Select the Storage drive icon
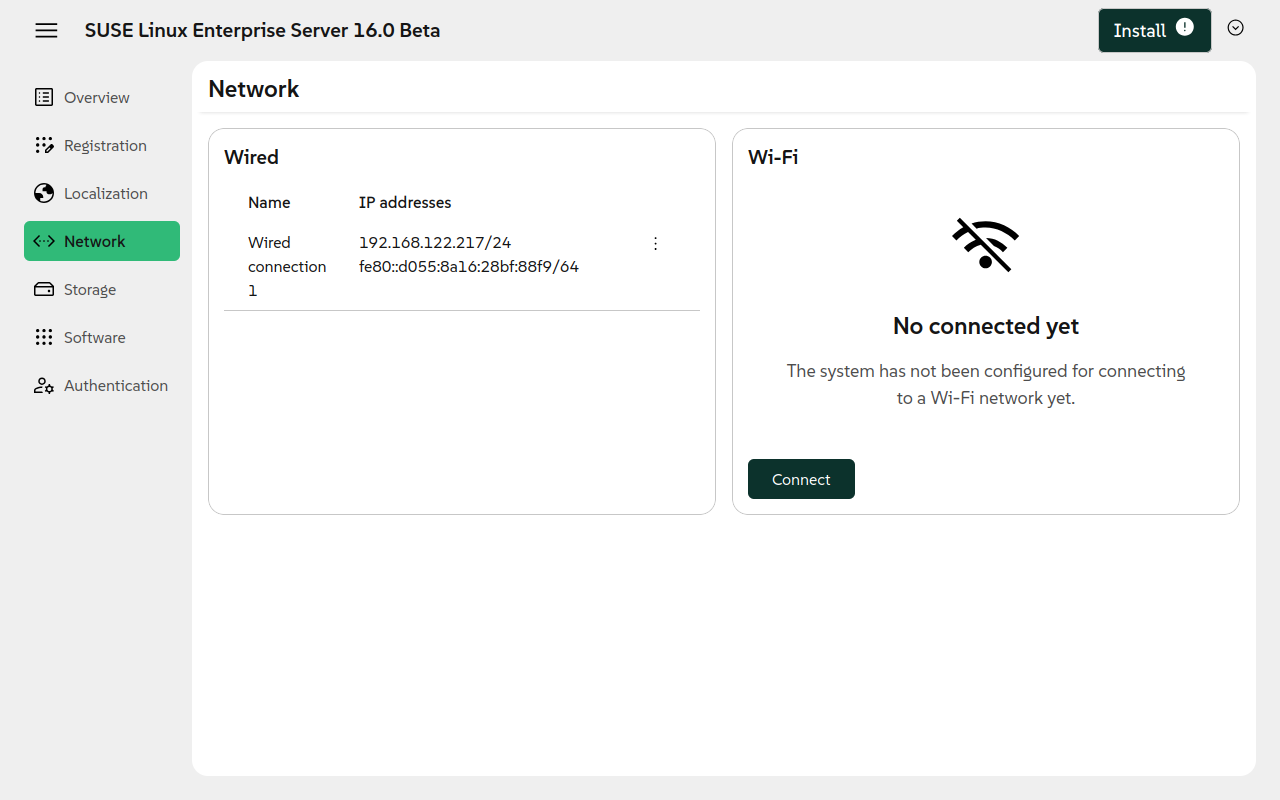 coord(43,289)
